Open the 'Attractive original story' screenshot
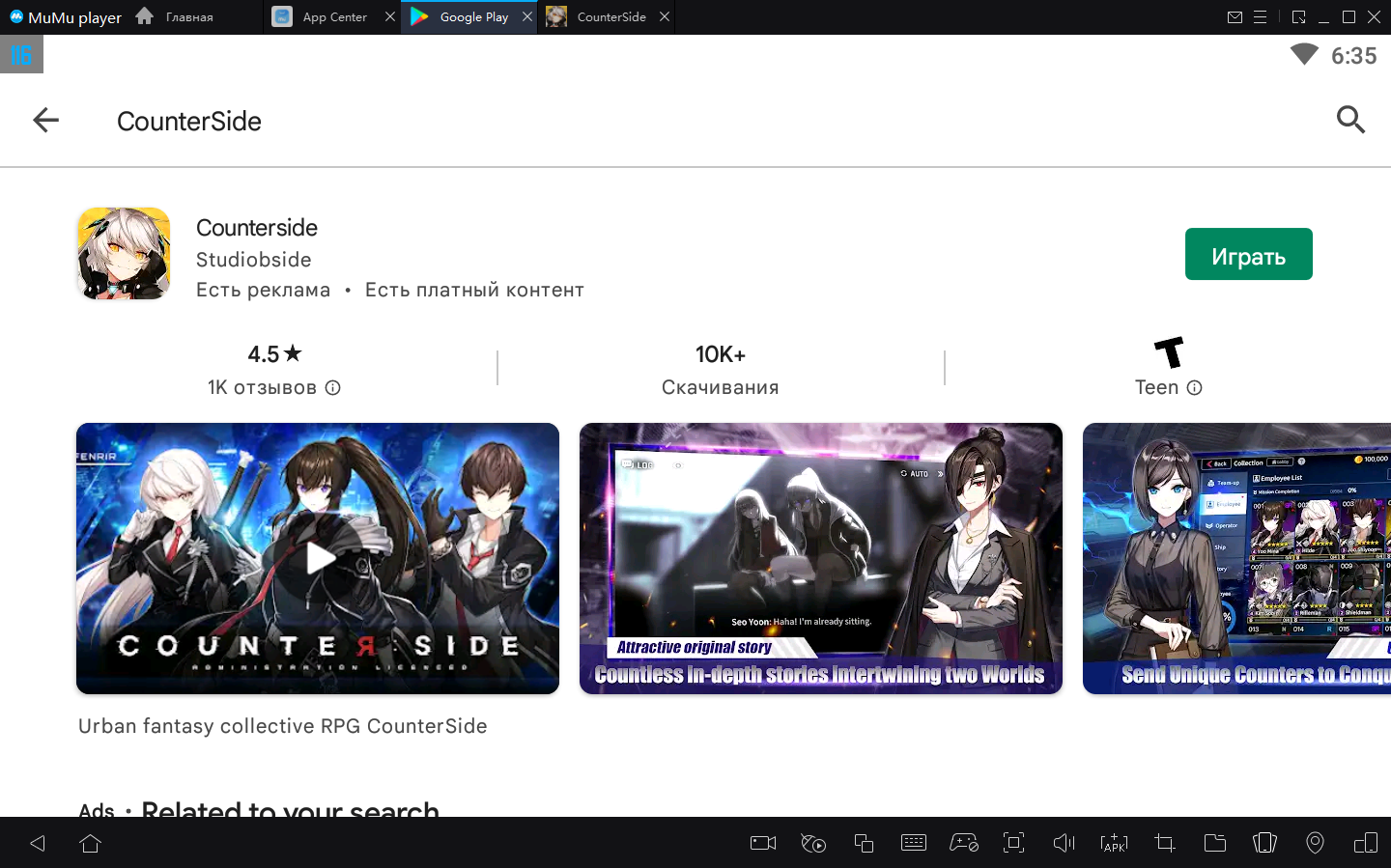 (820, 558)
